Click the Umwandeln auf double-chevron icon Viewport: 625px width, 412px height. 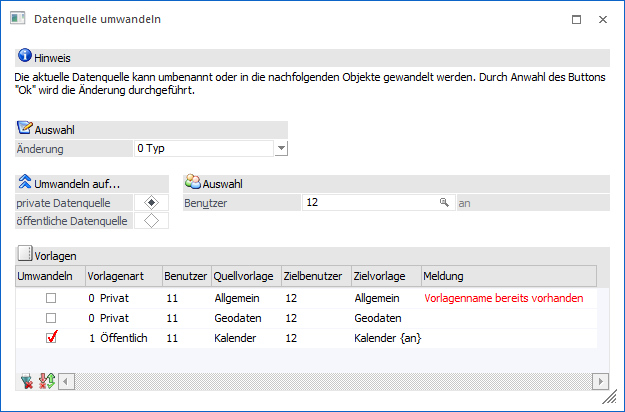[x=24, y=183]
